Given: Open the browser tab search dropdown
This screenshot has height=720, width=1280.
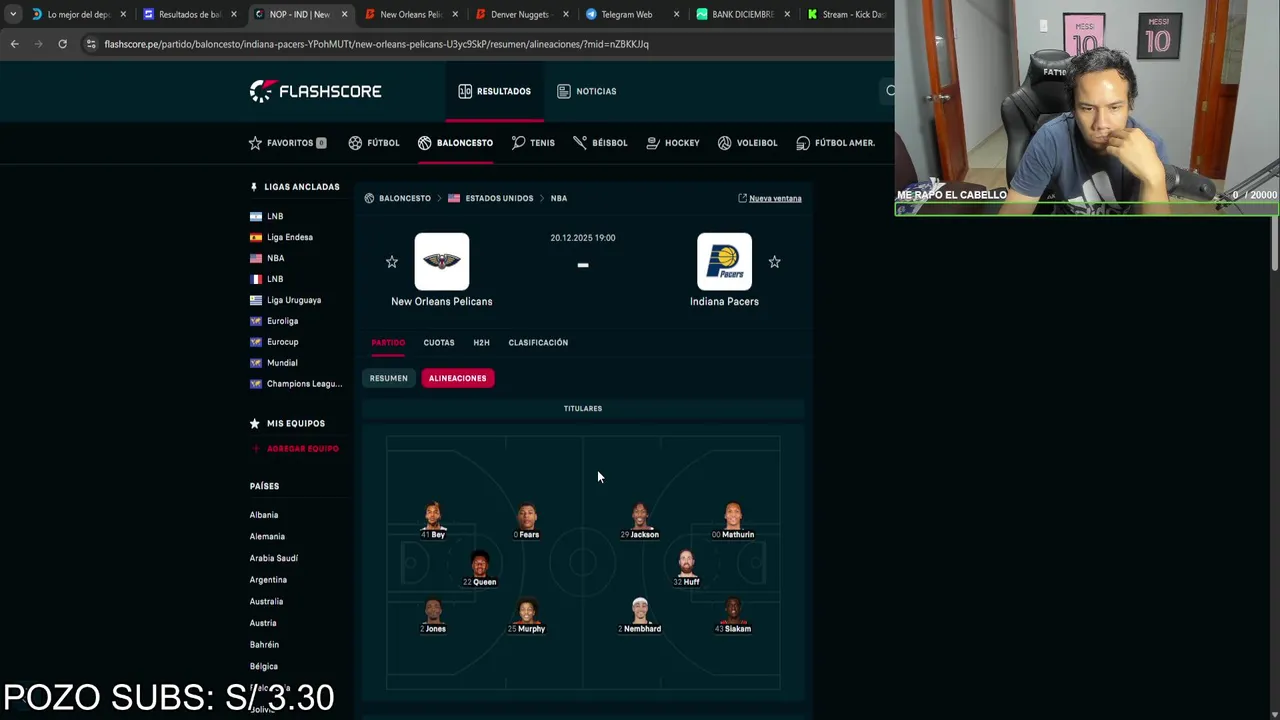Looking at the screenshot, I should tap(13, 15).
